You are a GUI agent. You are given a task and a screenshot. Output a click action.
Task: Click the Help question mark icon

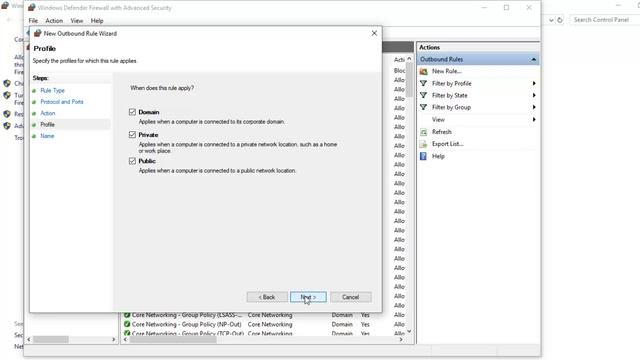click(x=423, y=156)
